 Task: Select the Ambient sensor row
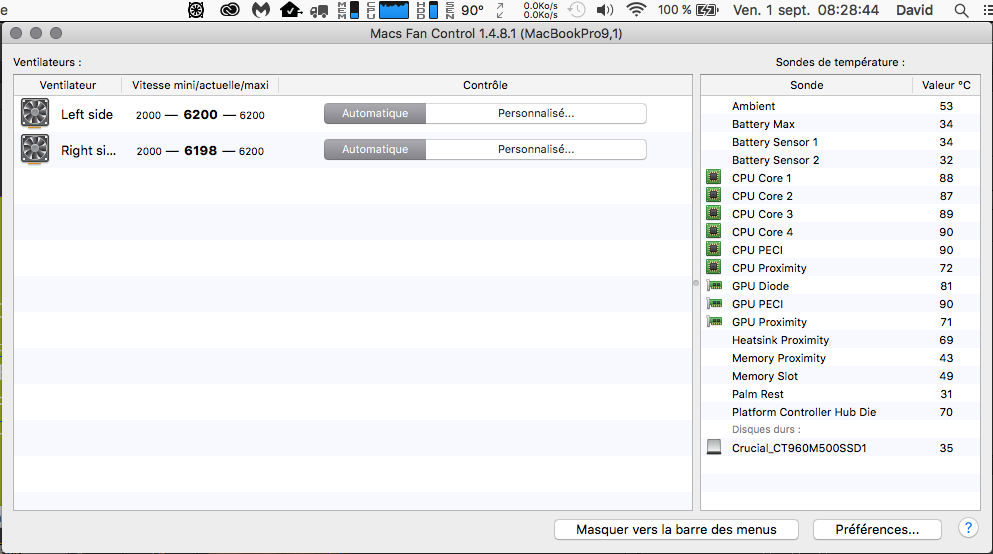click(x=840, y=106)
